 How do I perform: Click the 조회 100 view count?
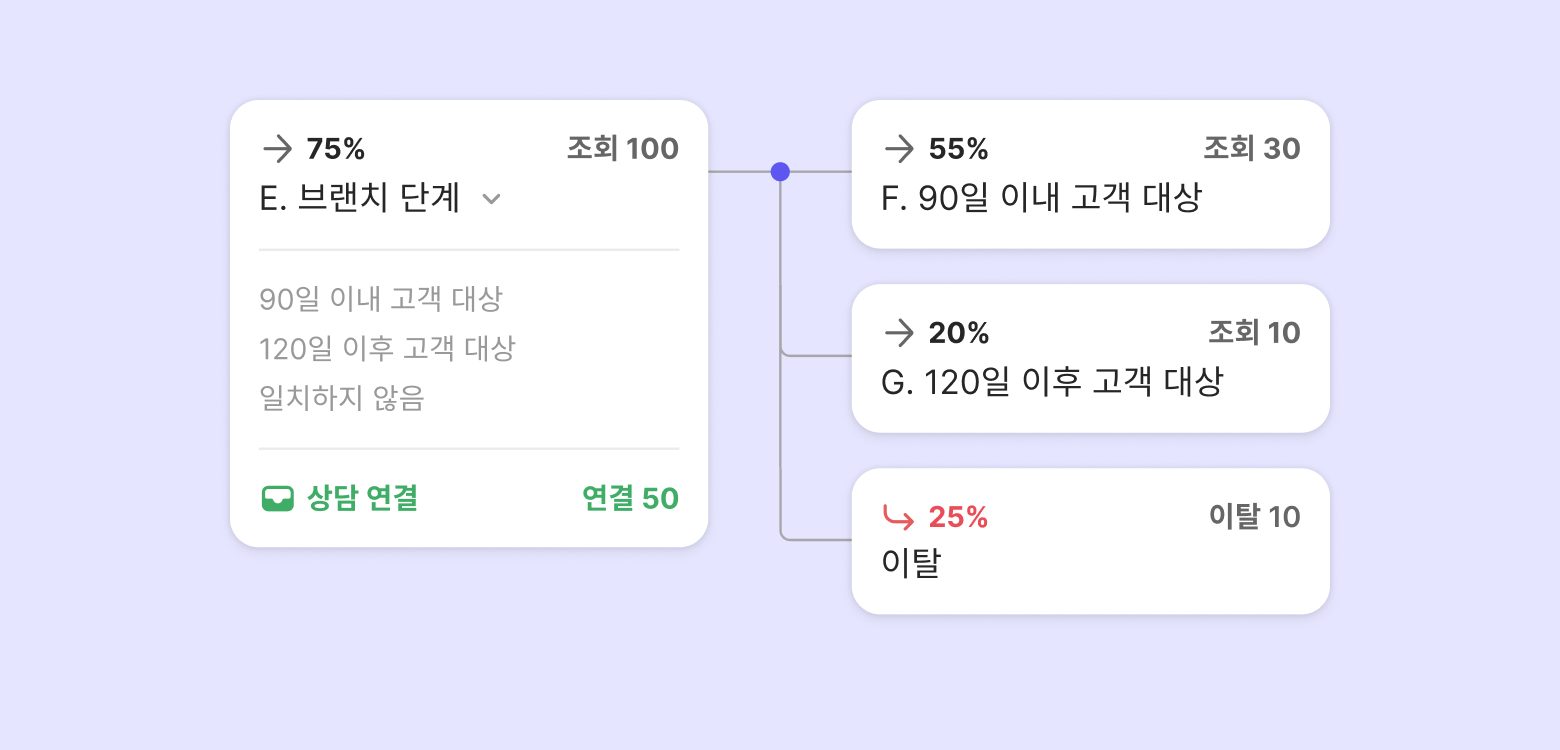pos(622,149)
